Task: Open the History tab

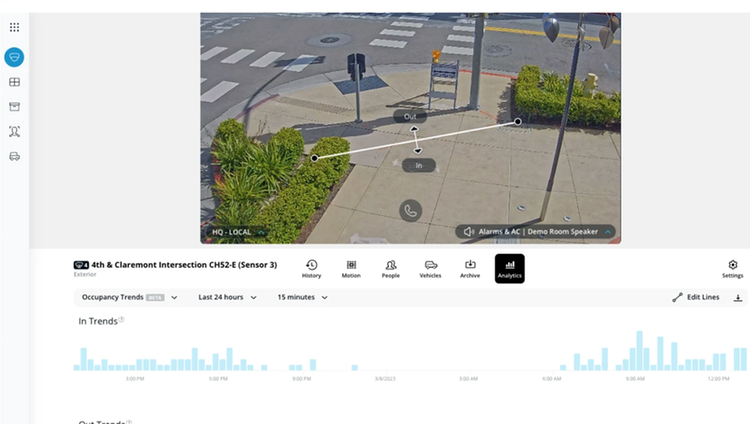Action: click(311, 268)
